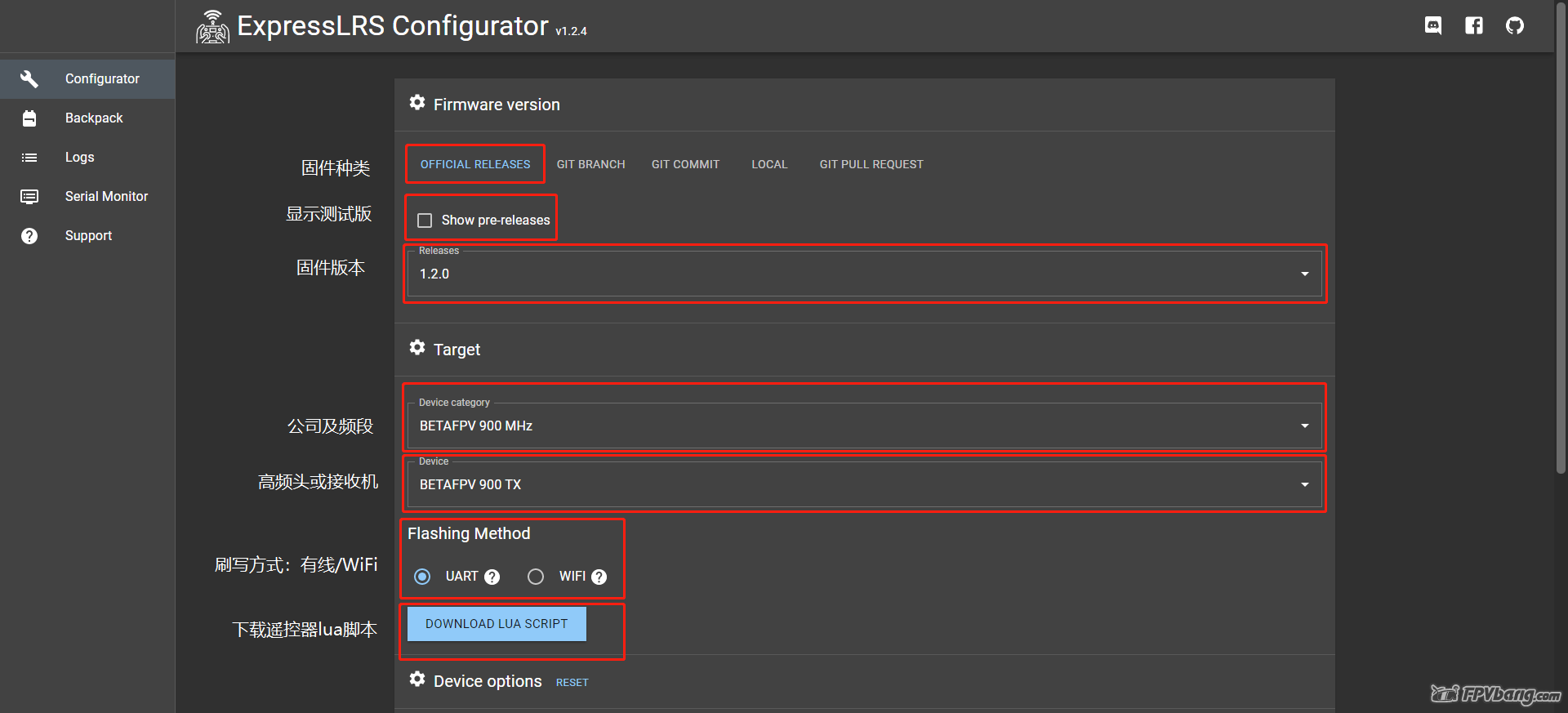Switch to the Git Branch tab
Image resolution: width=1568 pixels, height=713 pixels.
(591, 164)
